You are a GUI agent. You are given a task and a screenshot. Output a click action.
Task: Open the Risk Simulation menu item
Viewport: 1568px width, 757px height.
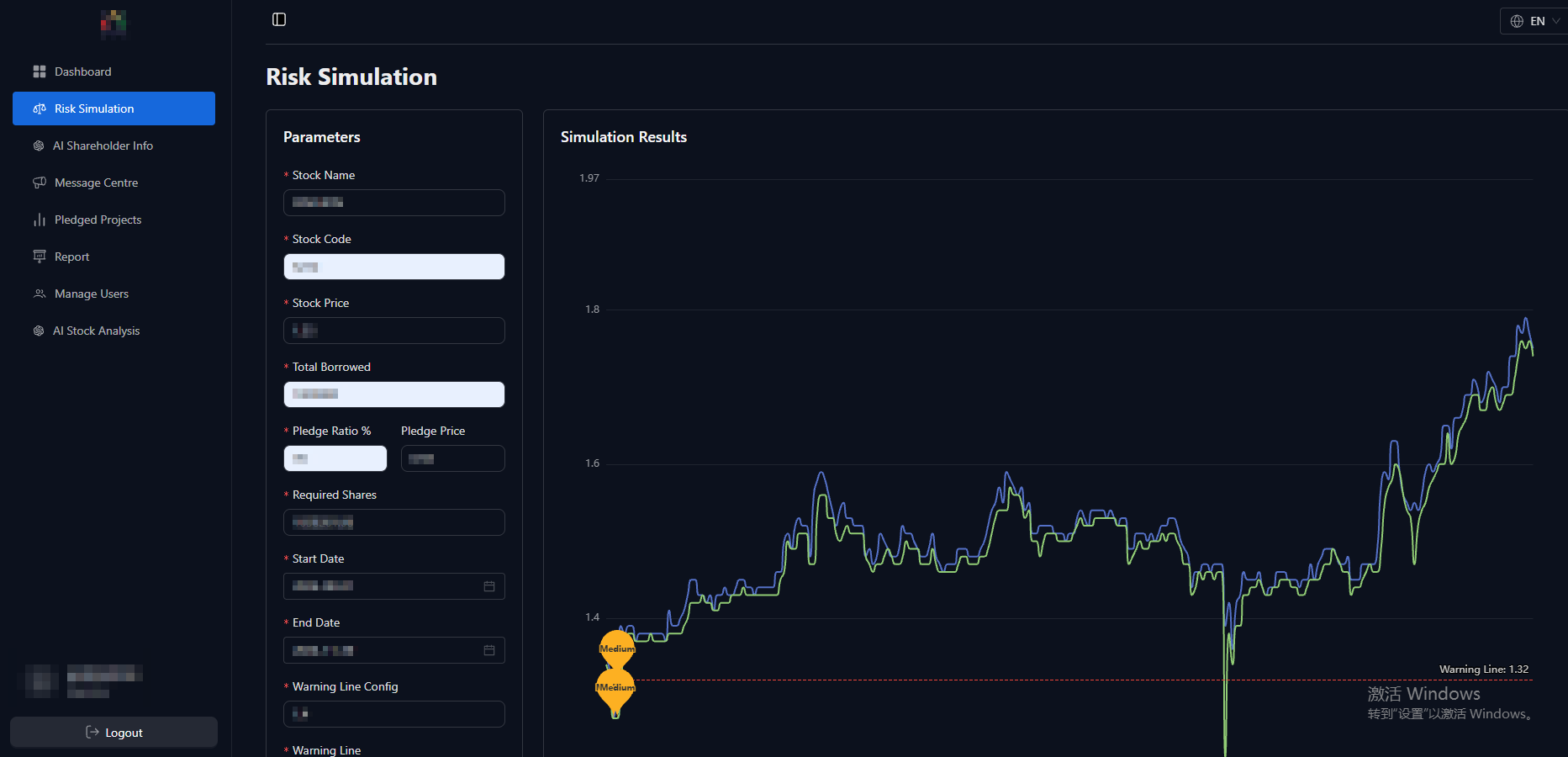click(x=114, y=109)
